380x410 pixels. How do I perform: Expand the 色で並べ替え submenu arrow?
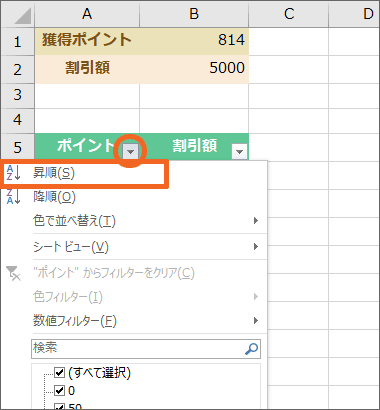256,220
